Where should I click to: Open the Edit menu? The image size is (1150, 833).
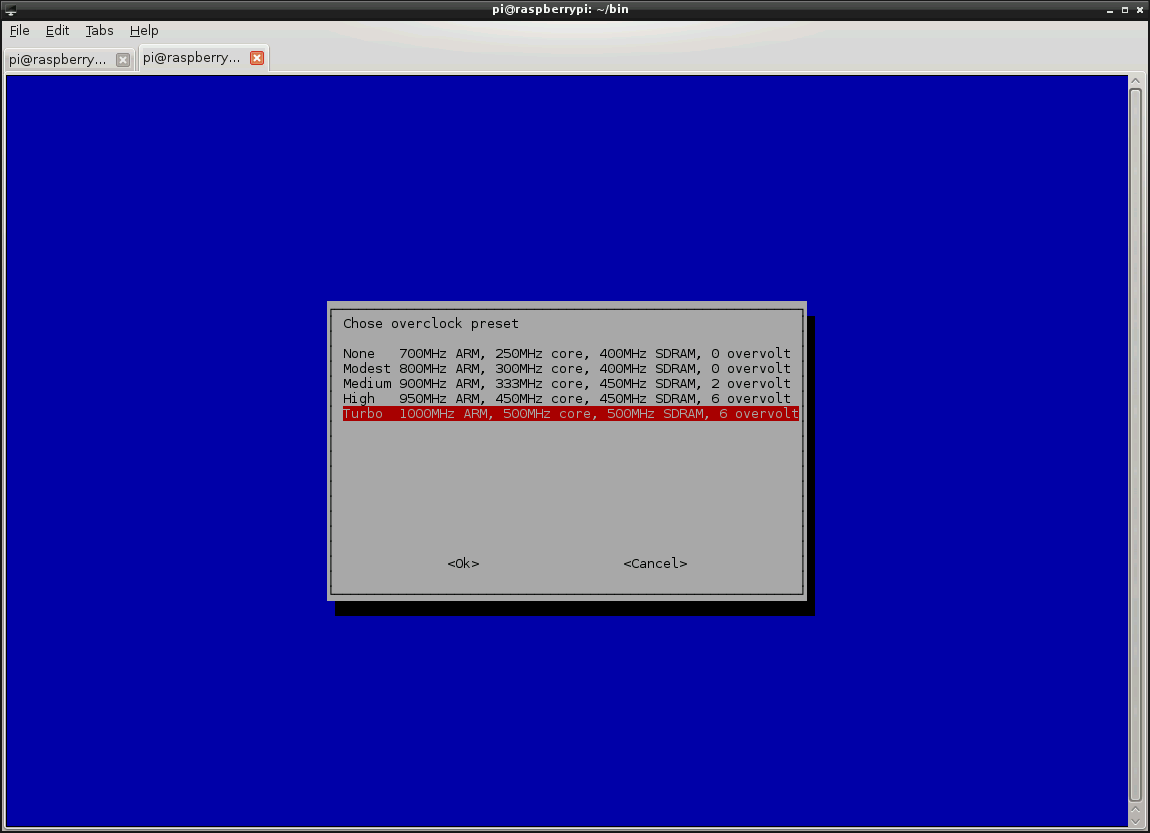coord(57,31)
